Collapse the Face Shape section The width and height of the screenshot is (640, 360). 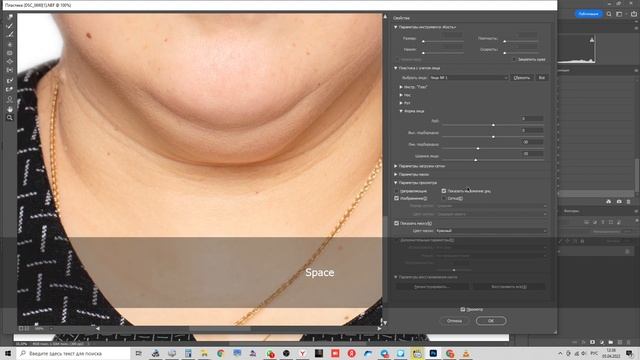[401, 111]
